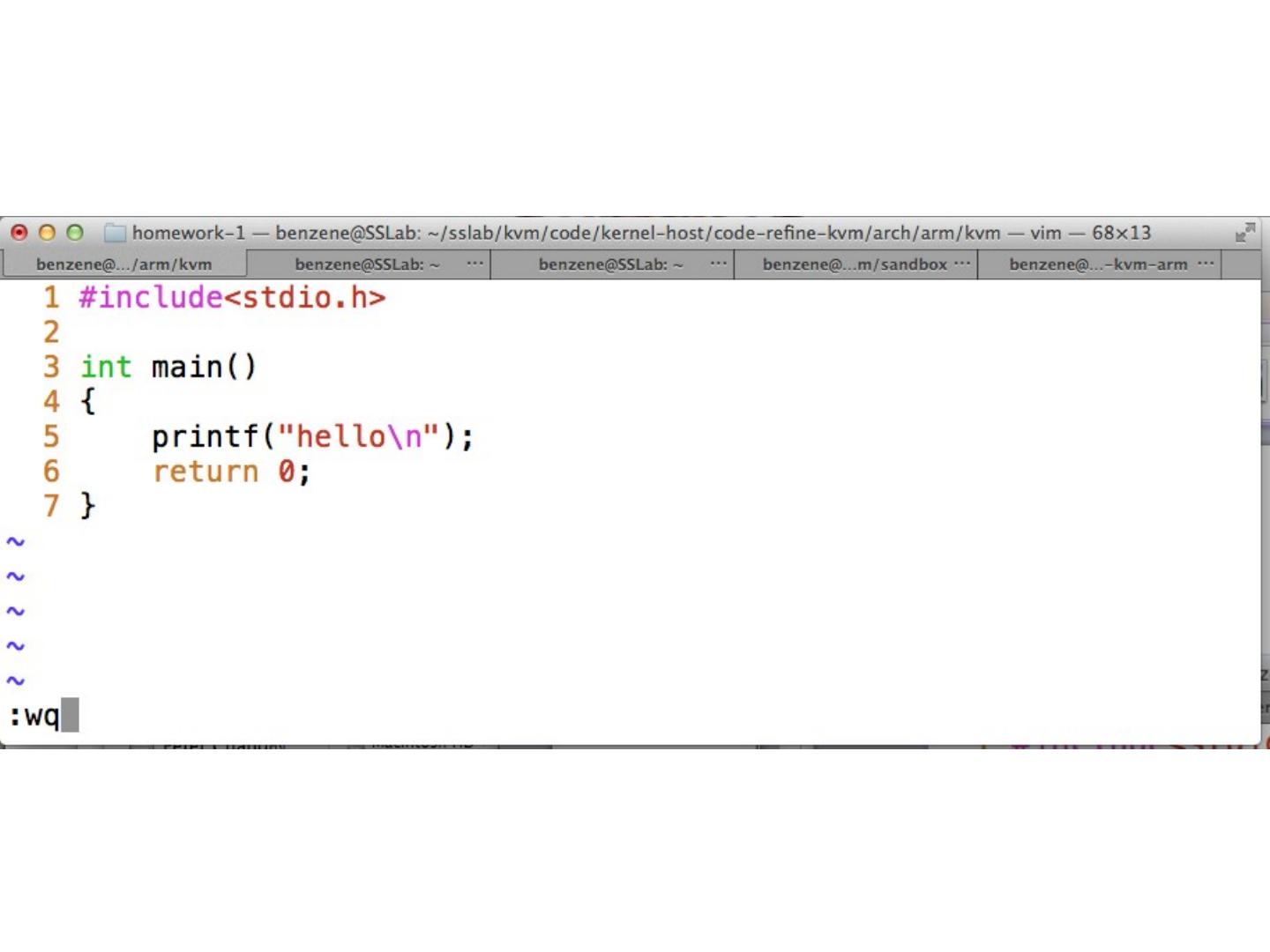Click the return 0; line

231,472
